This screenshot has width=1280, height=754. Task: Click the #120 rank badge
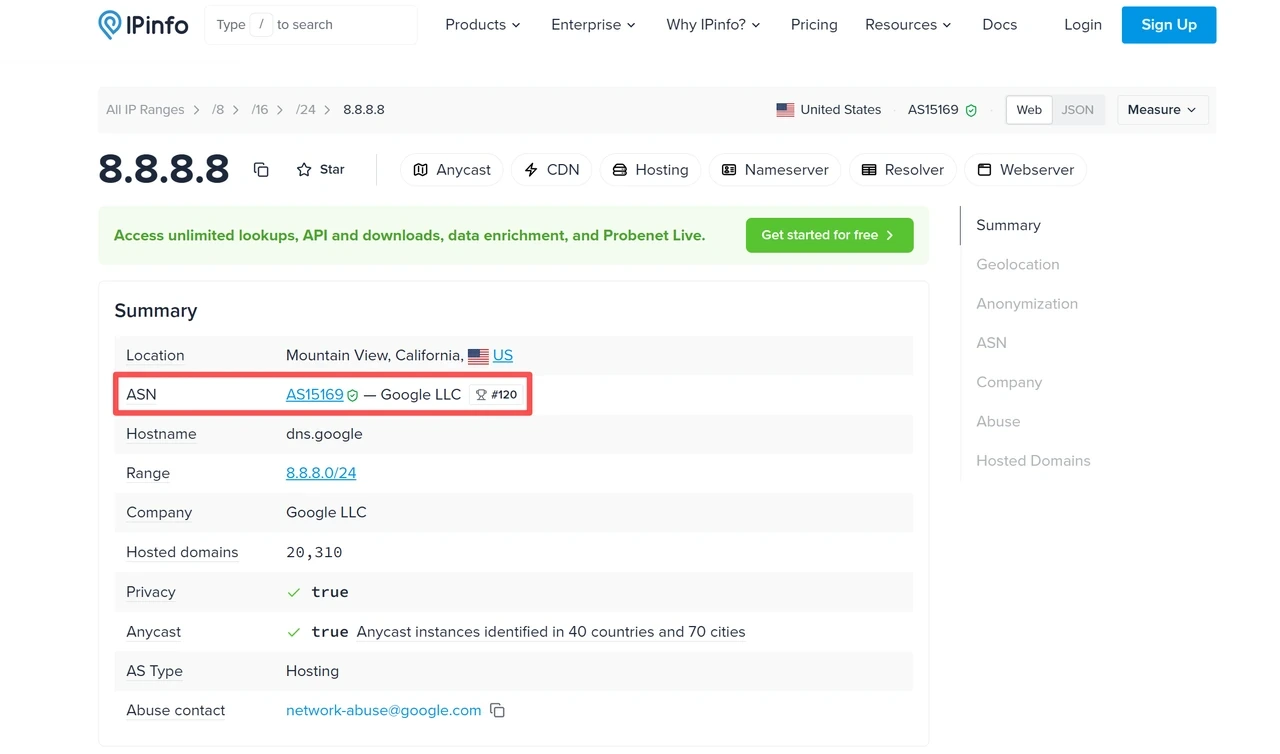496,395
